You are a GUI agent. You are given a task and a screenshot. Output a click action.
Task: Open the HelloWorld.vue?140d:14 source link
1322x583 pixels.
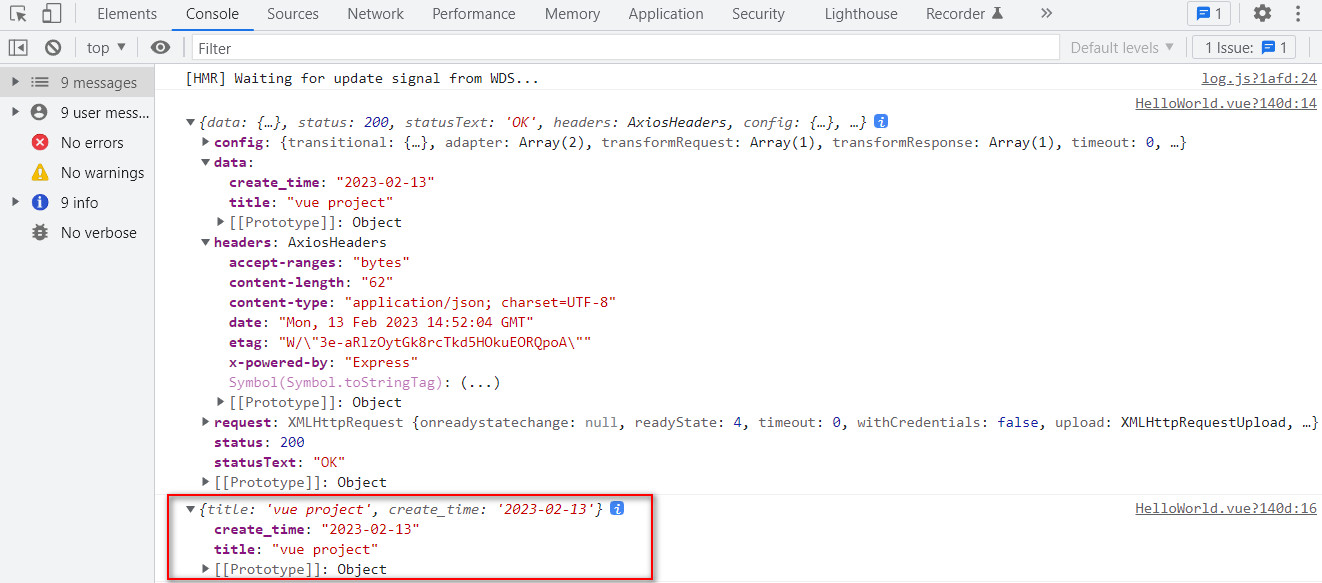[x=1226, y=103]
